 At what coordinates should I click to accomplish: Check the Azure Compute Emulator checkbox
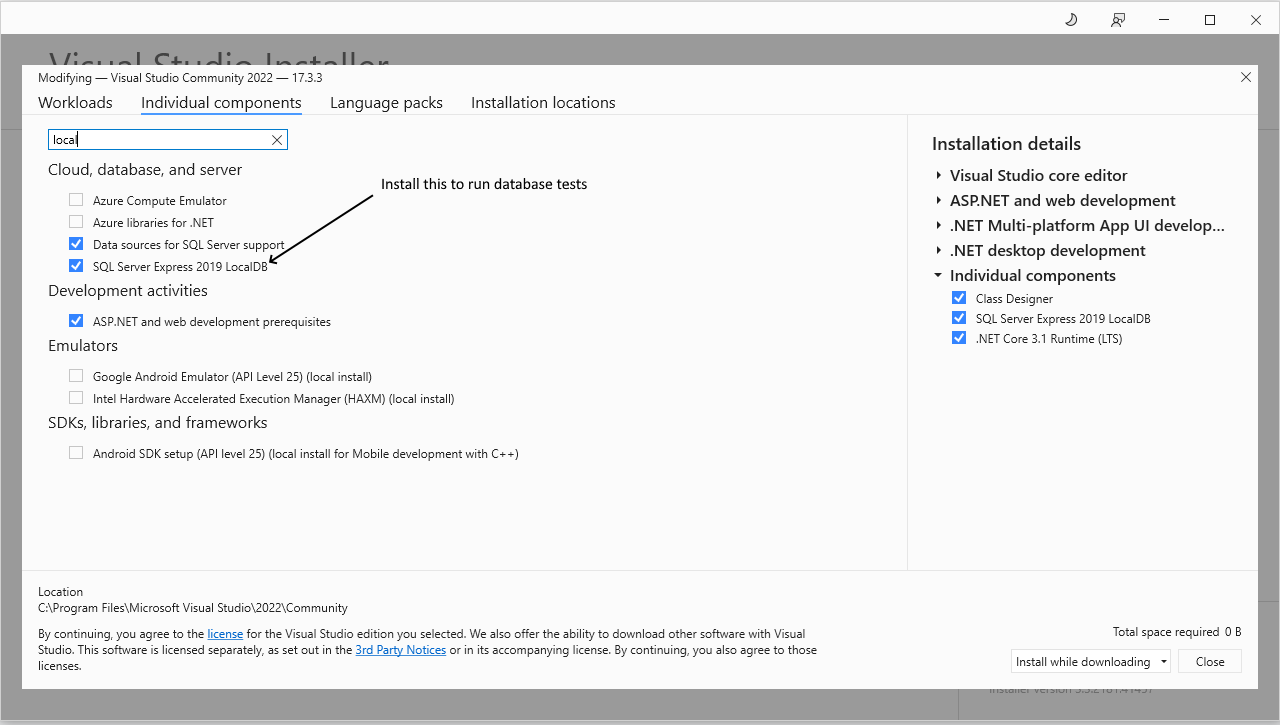[x=76, y=200]
